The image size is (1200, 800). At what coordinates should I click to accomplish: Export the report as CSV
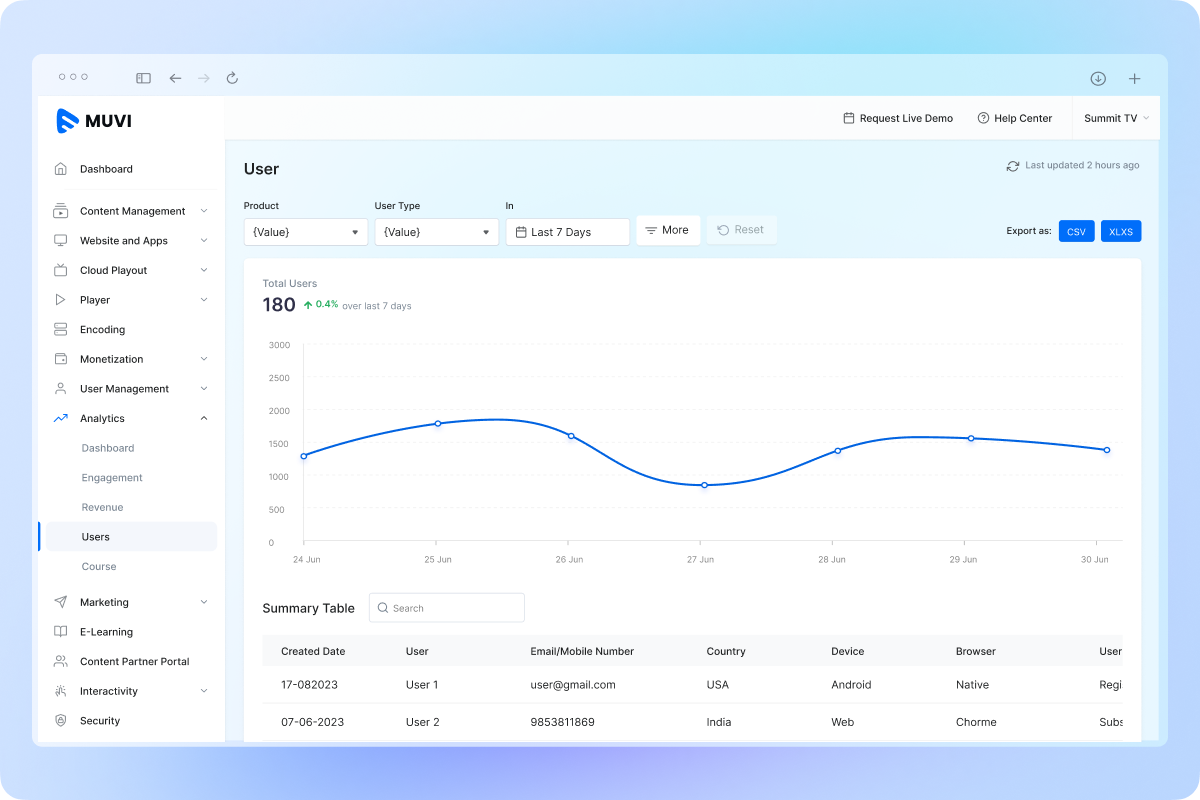[1076, 231]
